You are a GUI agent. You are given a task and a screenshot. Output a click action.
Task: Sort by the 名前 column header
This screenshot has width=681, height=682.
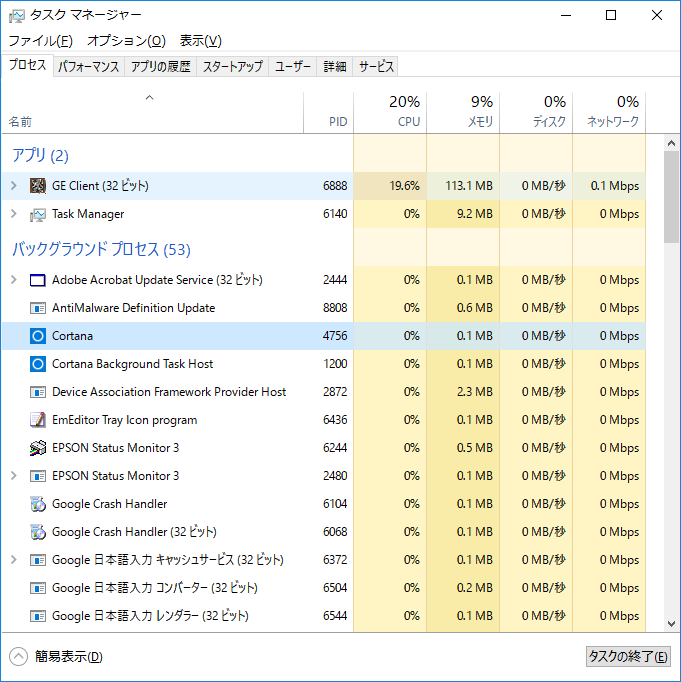click(152, 112)
